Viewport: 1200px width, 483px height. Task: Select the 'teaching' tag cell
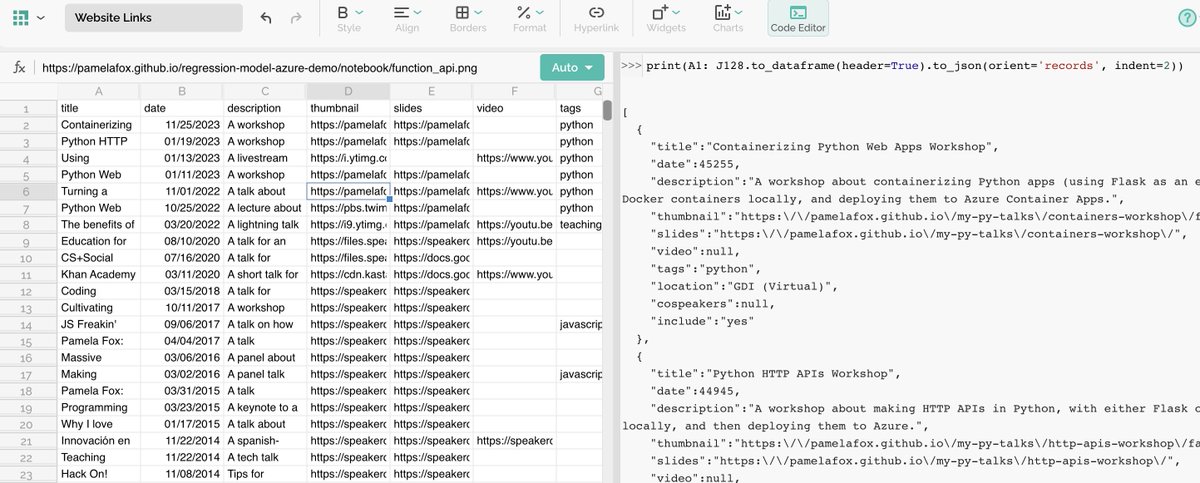579,224
